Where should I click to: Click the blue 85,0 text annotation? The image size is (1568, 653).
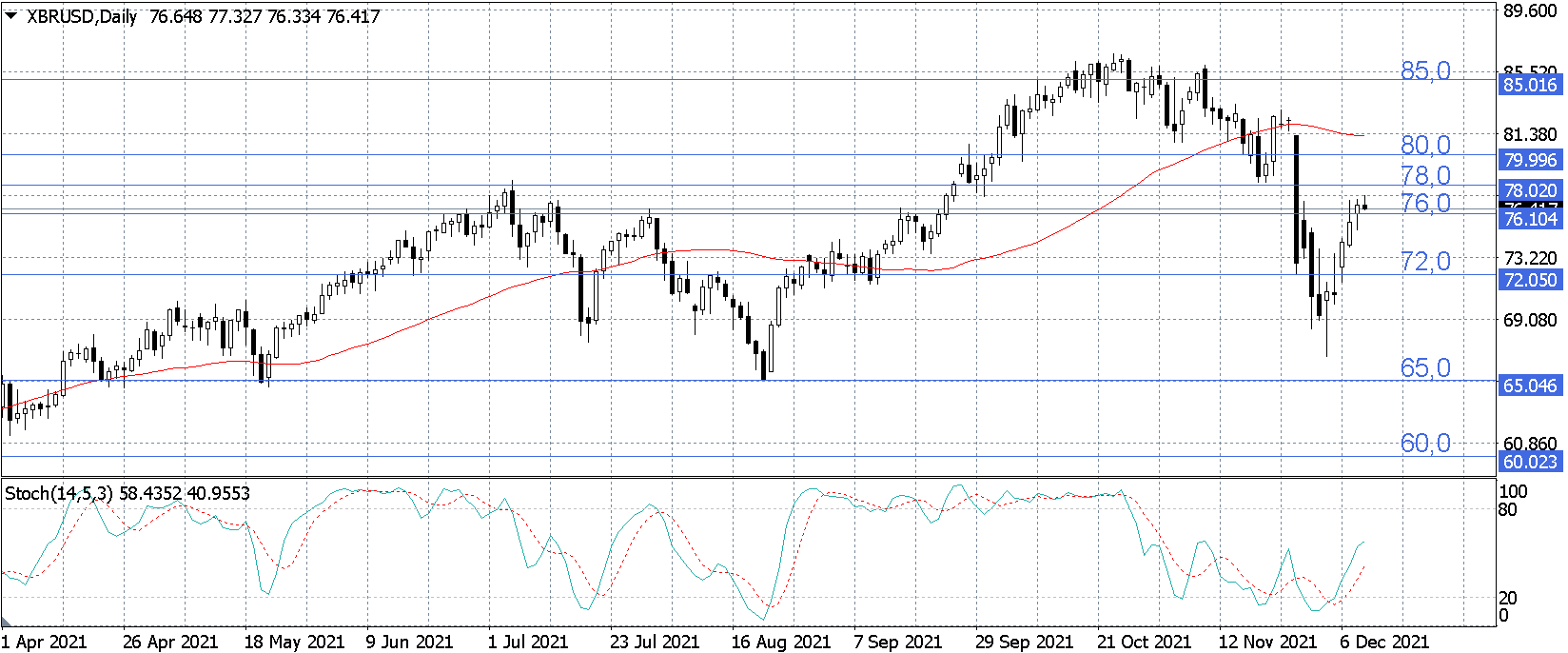(x=1425, y=70)
